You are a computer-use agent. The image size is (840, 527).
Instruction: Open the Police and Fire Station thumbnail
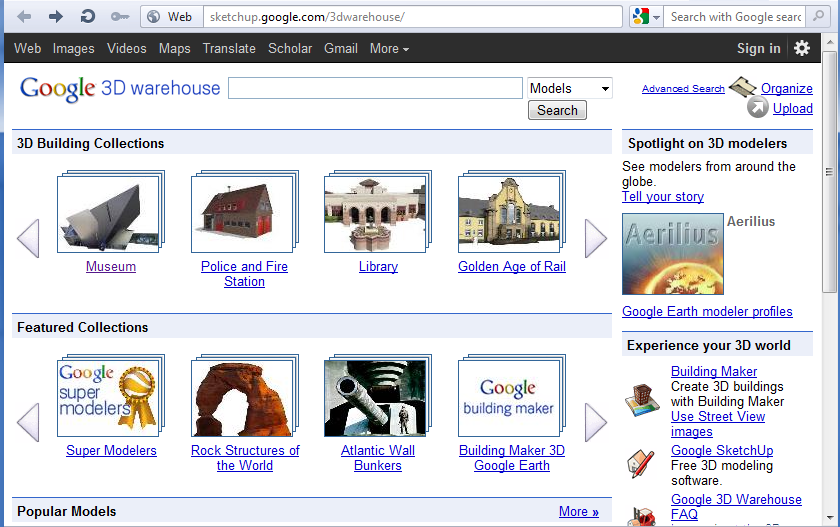(x=244, y=212)
